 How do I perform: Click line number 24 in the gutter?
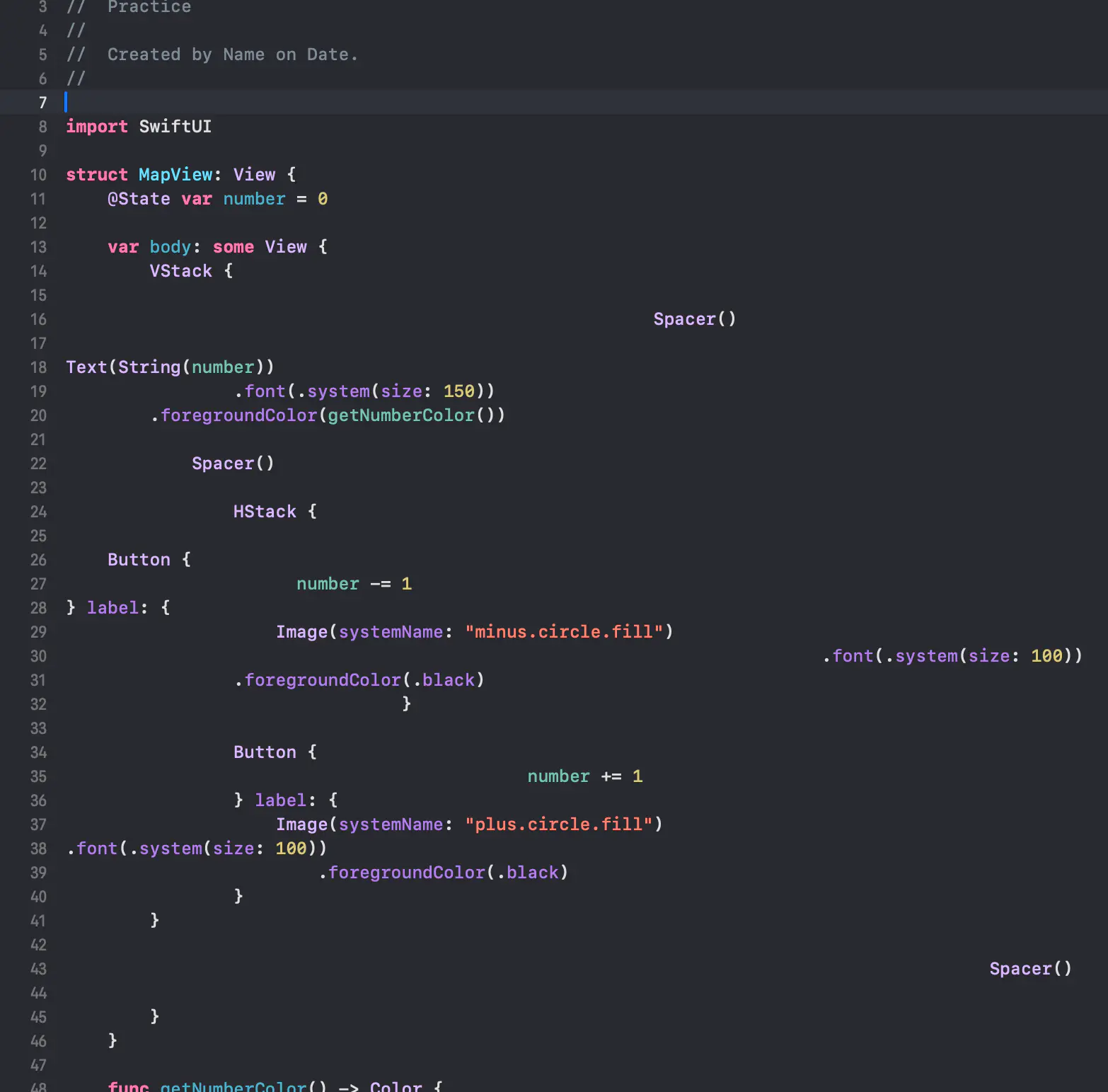[38, 512]
